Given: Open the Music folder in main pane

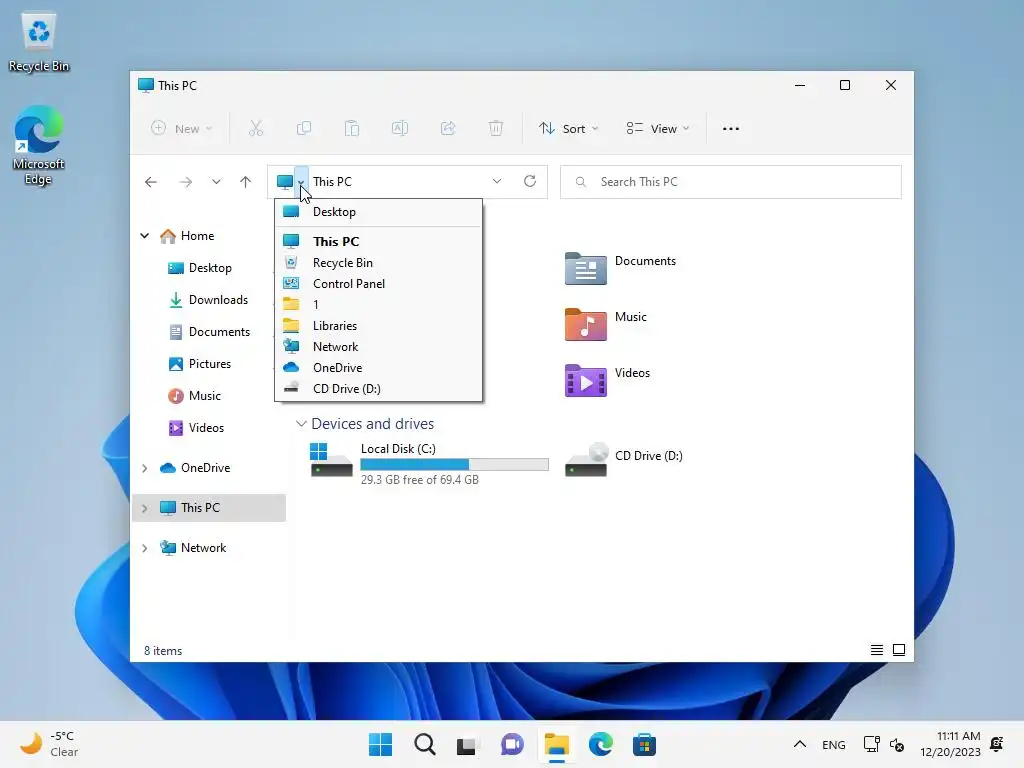Looking at the screenshot, I should coord(585,324).
